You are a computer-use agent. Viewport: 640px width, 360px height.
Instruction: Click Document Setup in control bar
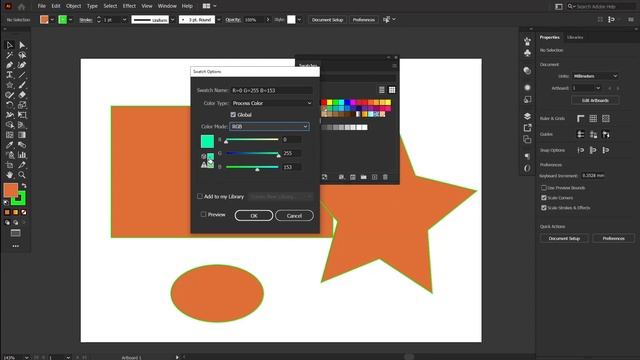(327, 20)
